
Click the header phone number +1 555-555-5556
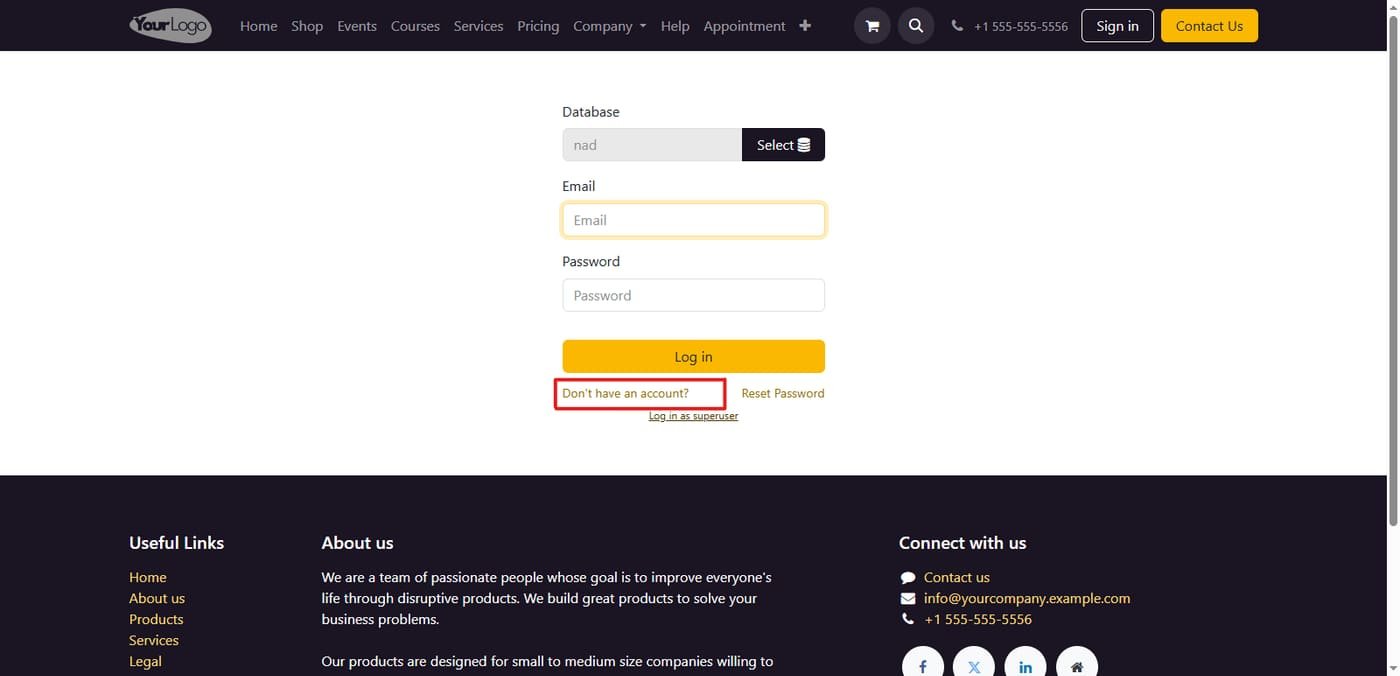tap(1021, 27)
